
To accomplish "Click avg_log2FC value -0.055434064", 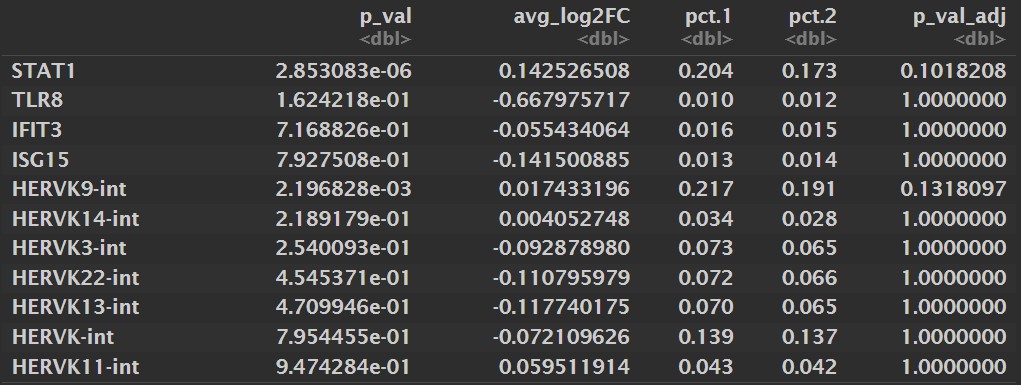I will [561, 130].
